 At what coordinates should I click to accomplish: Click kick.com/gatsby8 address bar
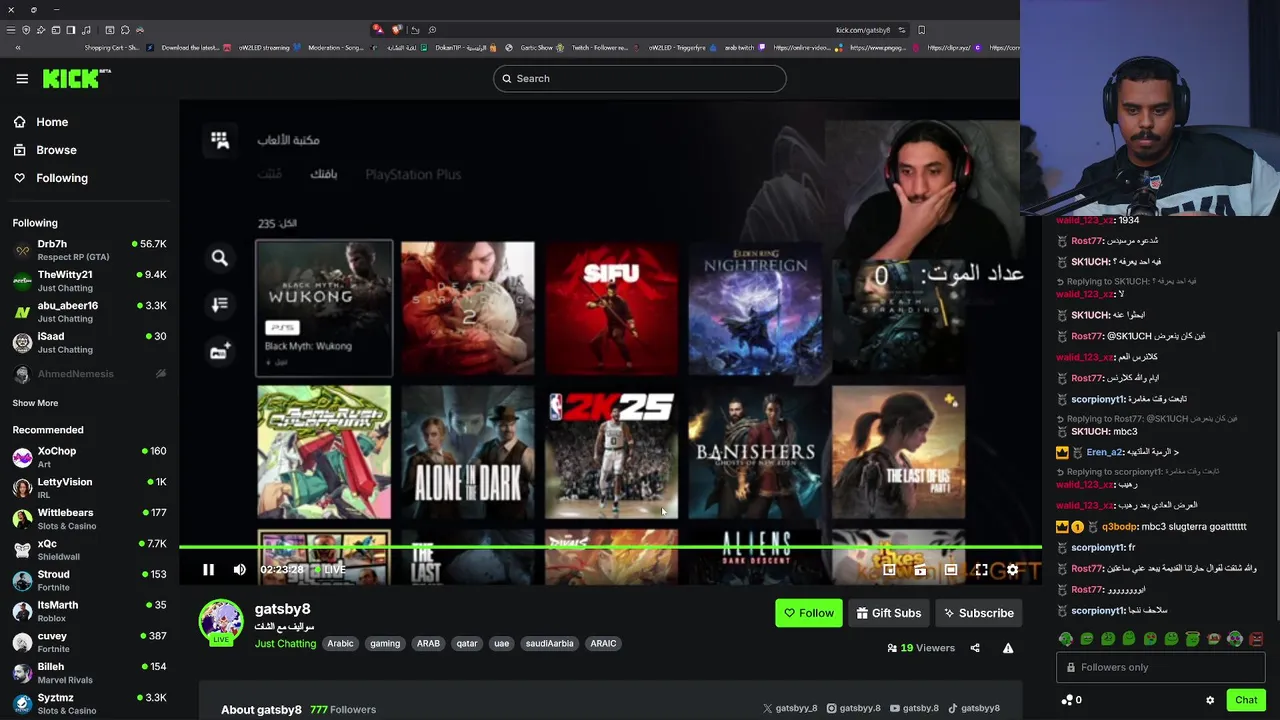click(863, 30)
